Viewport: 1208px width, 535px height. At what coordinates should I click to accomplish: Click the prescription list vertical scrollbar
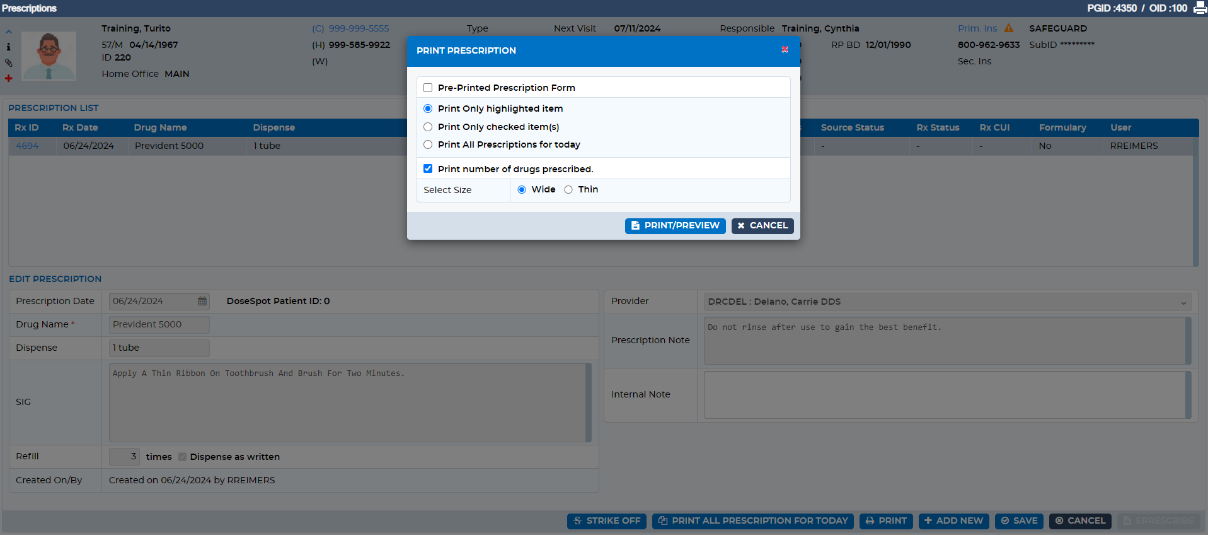point(1195,201)
